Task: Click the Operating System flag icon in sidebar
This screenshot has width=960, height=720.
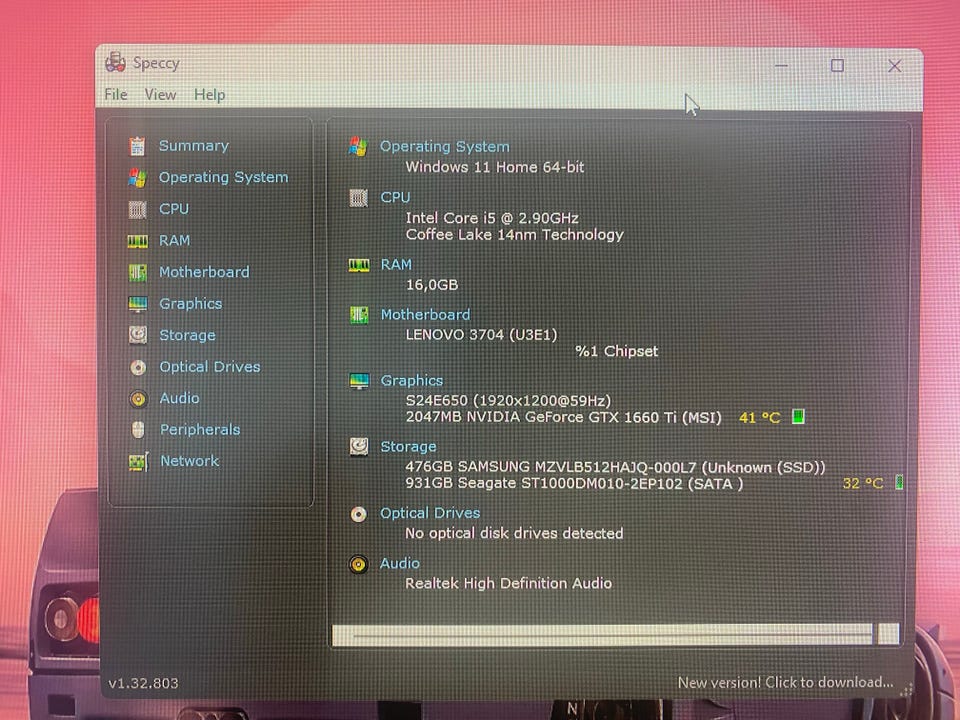Action: [x=137, y=178]
